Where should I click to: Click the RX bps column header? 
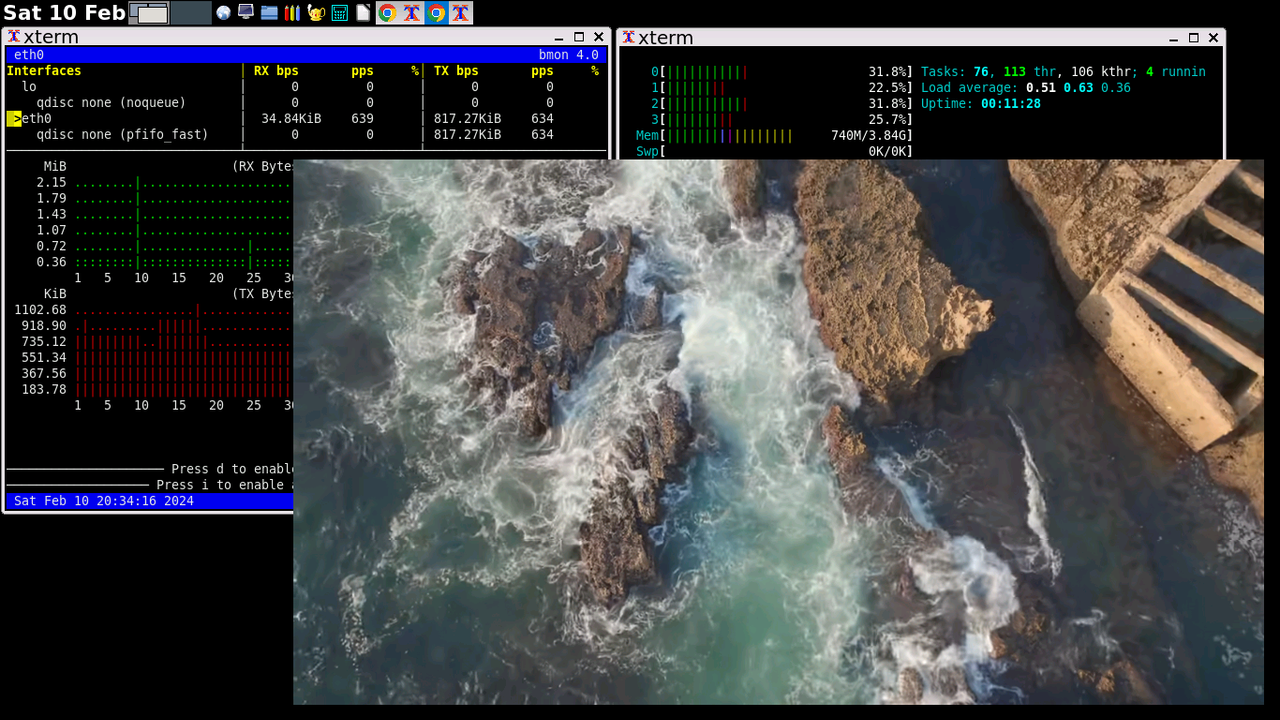(x=276, y=71)
